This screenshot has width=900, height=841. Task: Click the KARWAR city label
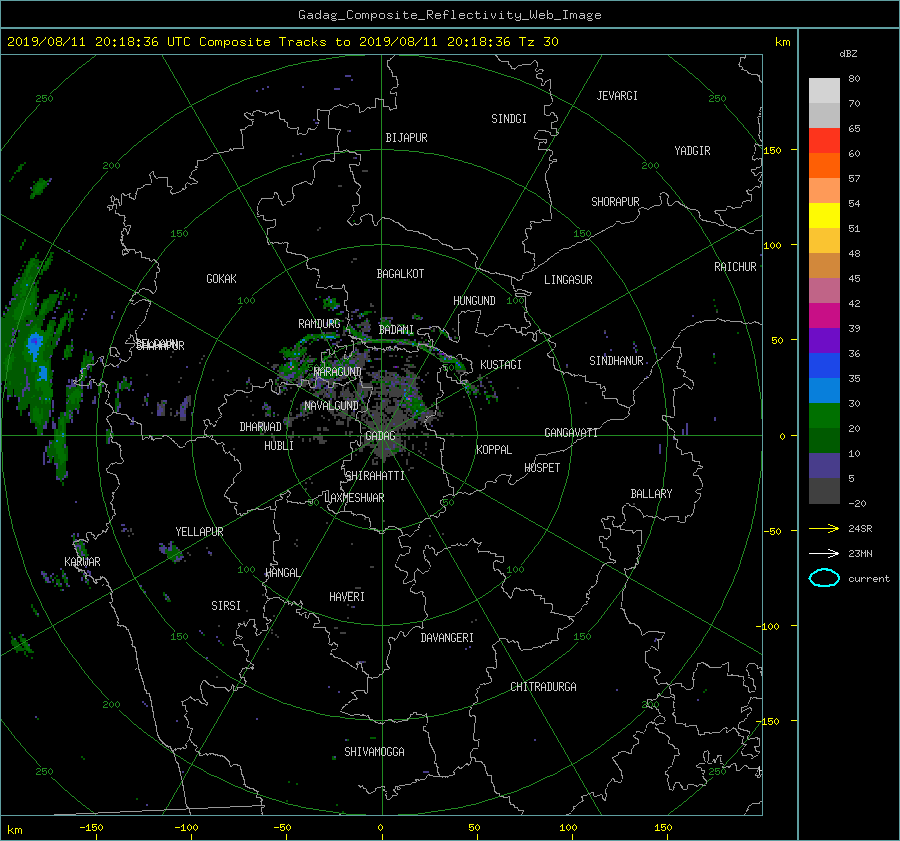[82, 562]
